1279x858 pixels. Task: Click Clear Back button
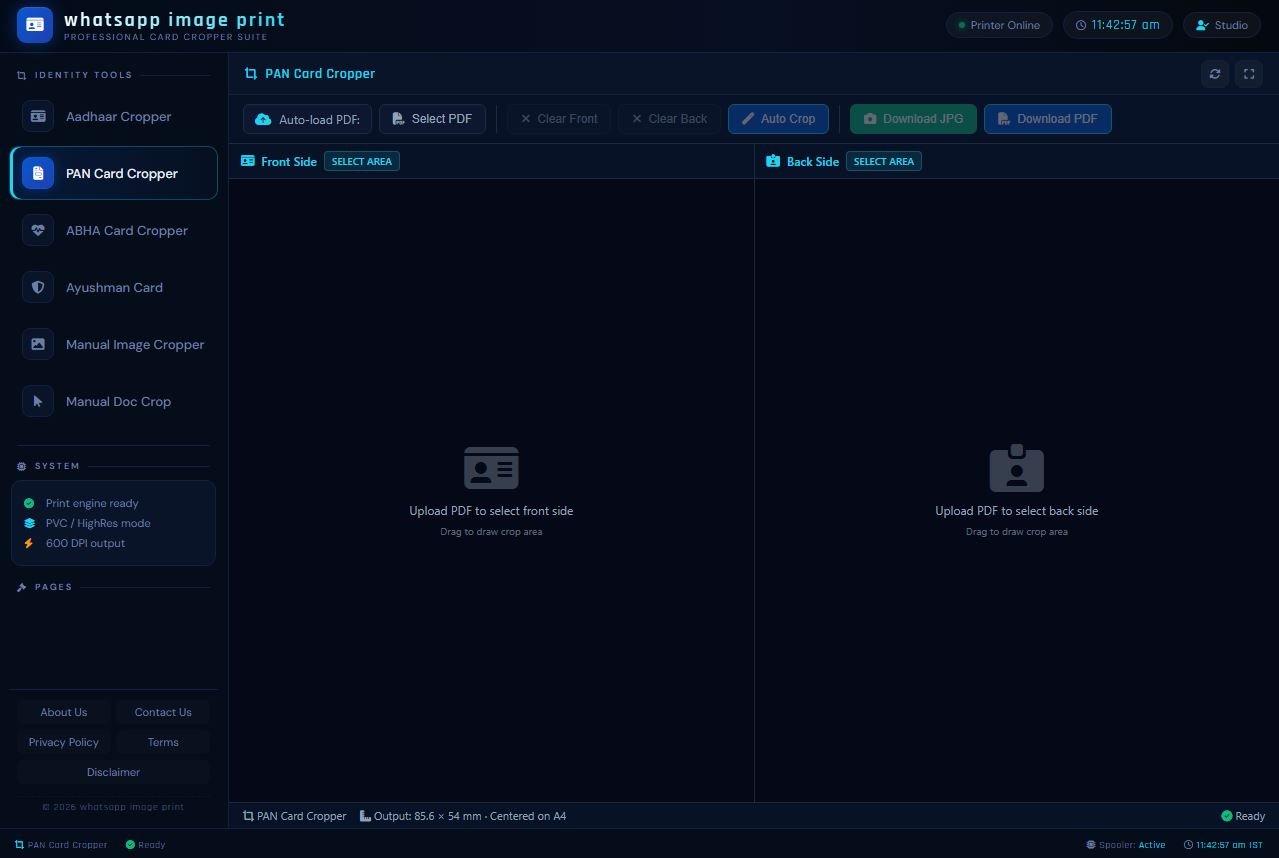point(669,119)
